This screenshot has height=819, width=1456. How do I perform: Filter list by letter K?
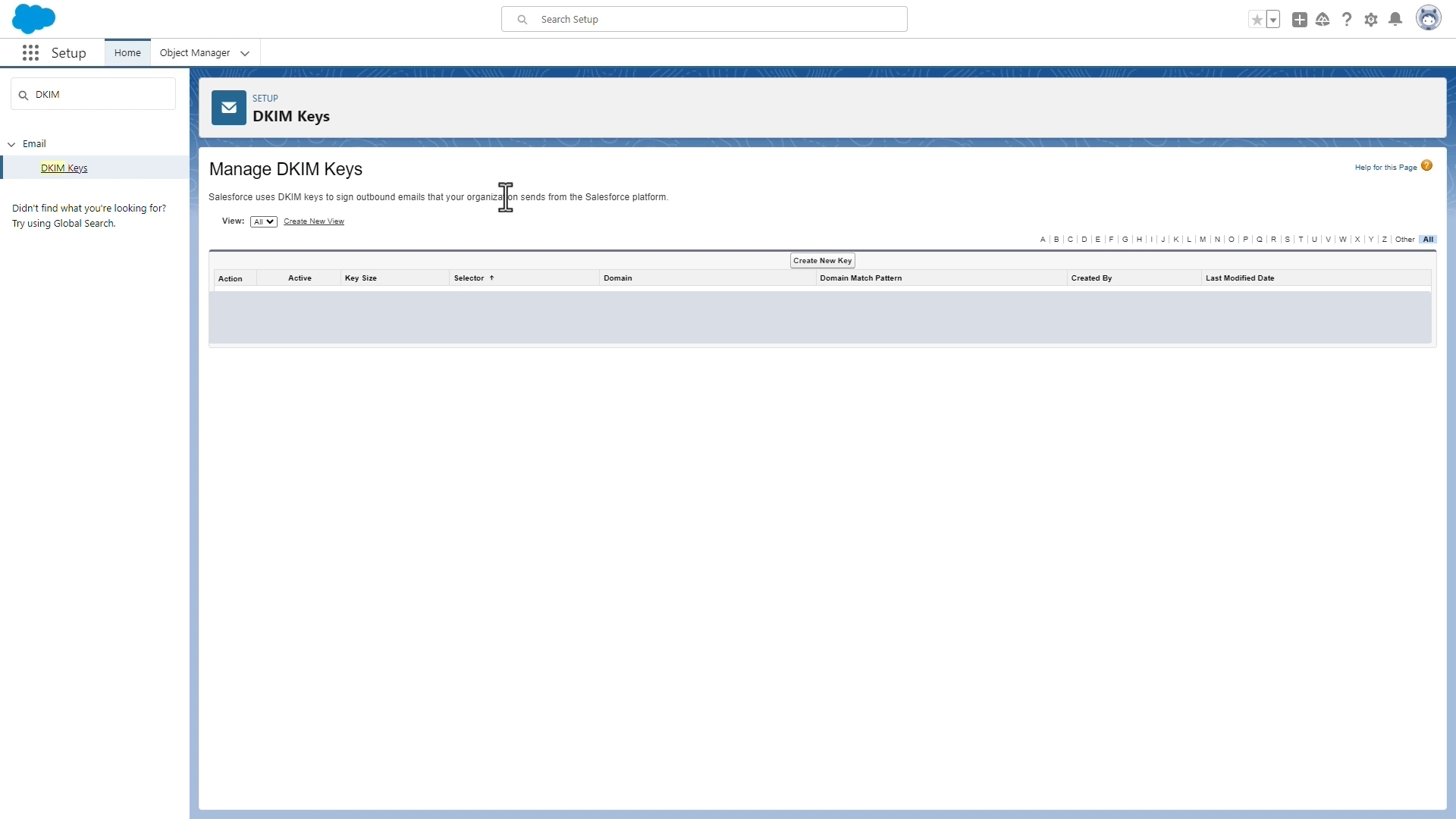pyautogui.click(x=1176, y=240)
